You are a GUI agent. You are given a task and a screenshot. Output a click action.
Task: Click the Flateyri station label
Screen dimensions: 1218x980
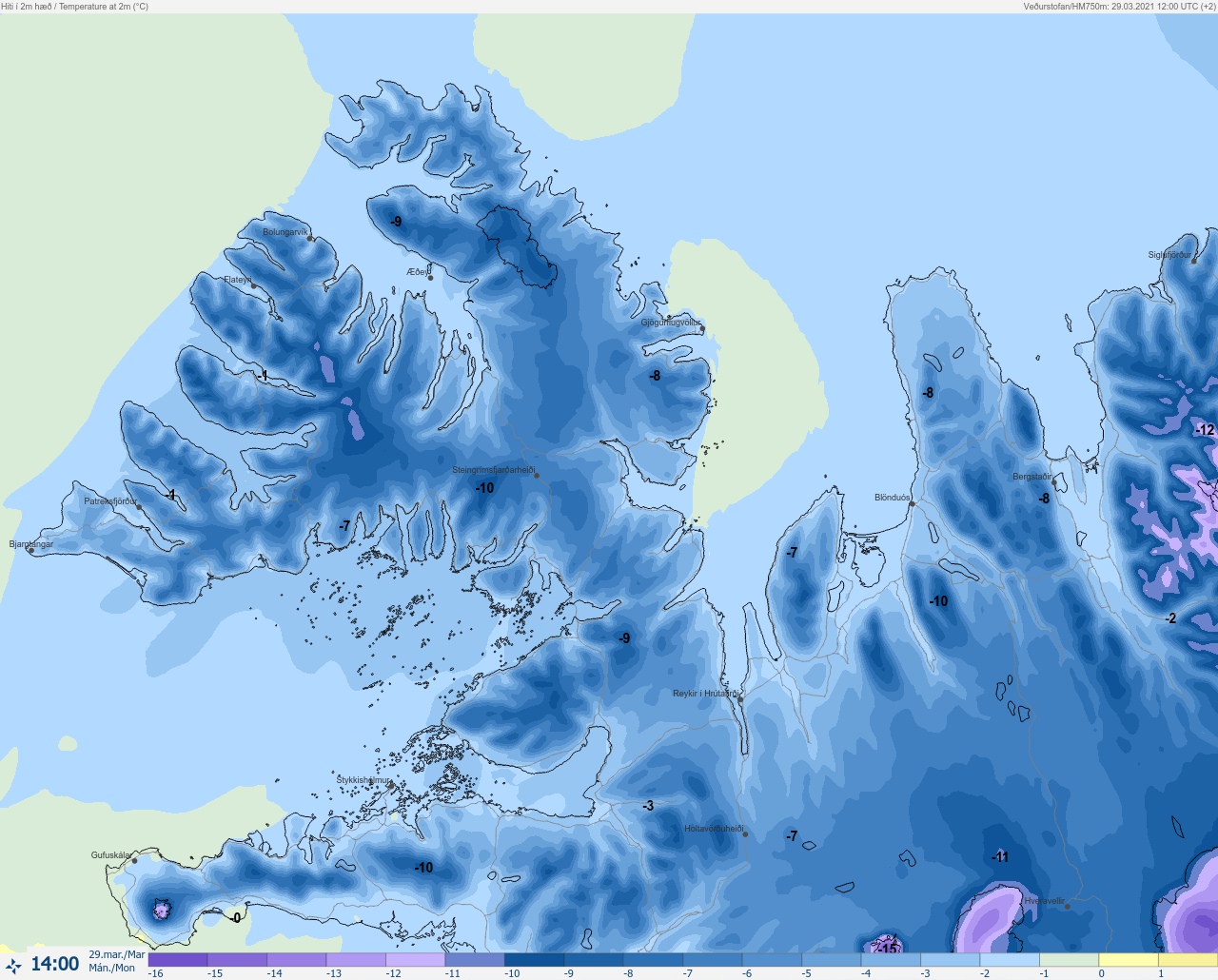pyautogui.click(x=237, y=280)
